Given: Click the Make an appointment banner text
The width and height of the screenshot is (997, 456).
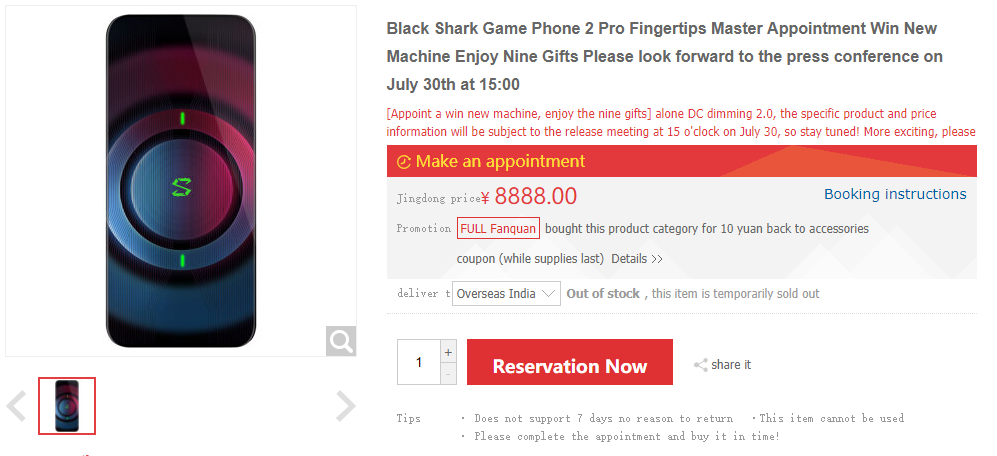Looking at the screenshot, I should tap(500, 161).
